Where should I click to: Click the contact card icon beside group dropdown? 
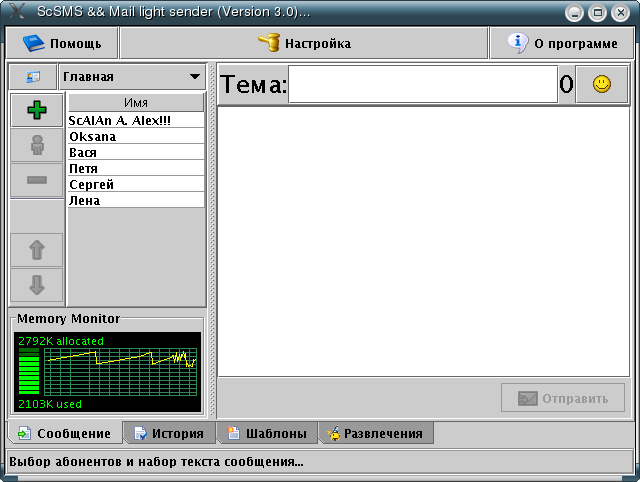[x=32, y=77]
